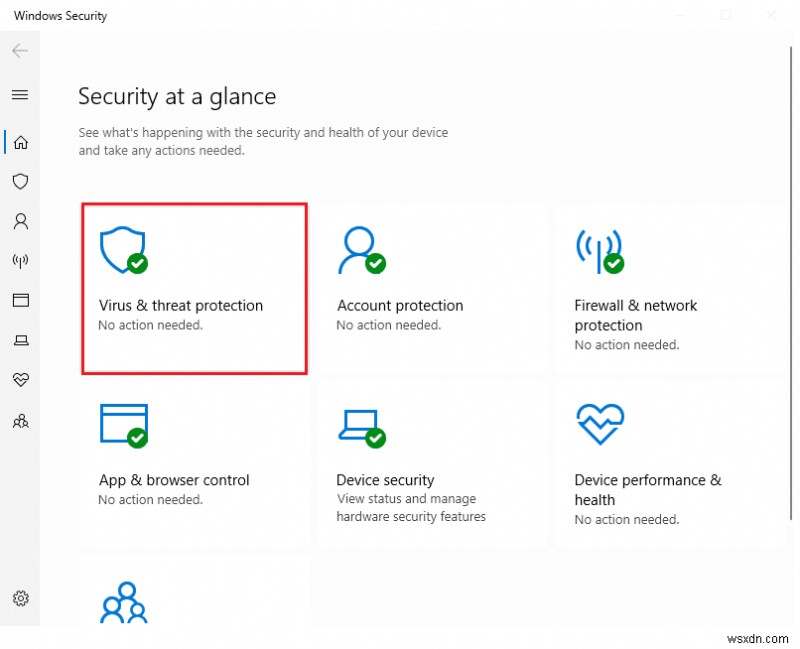Open the Account protection tile
The image size is (800, 649).
point(432,288)
